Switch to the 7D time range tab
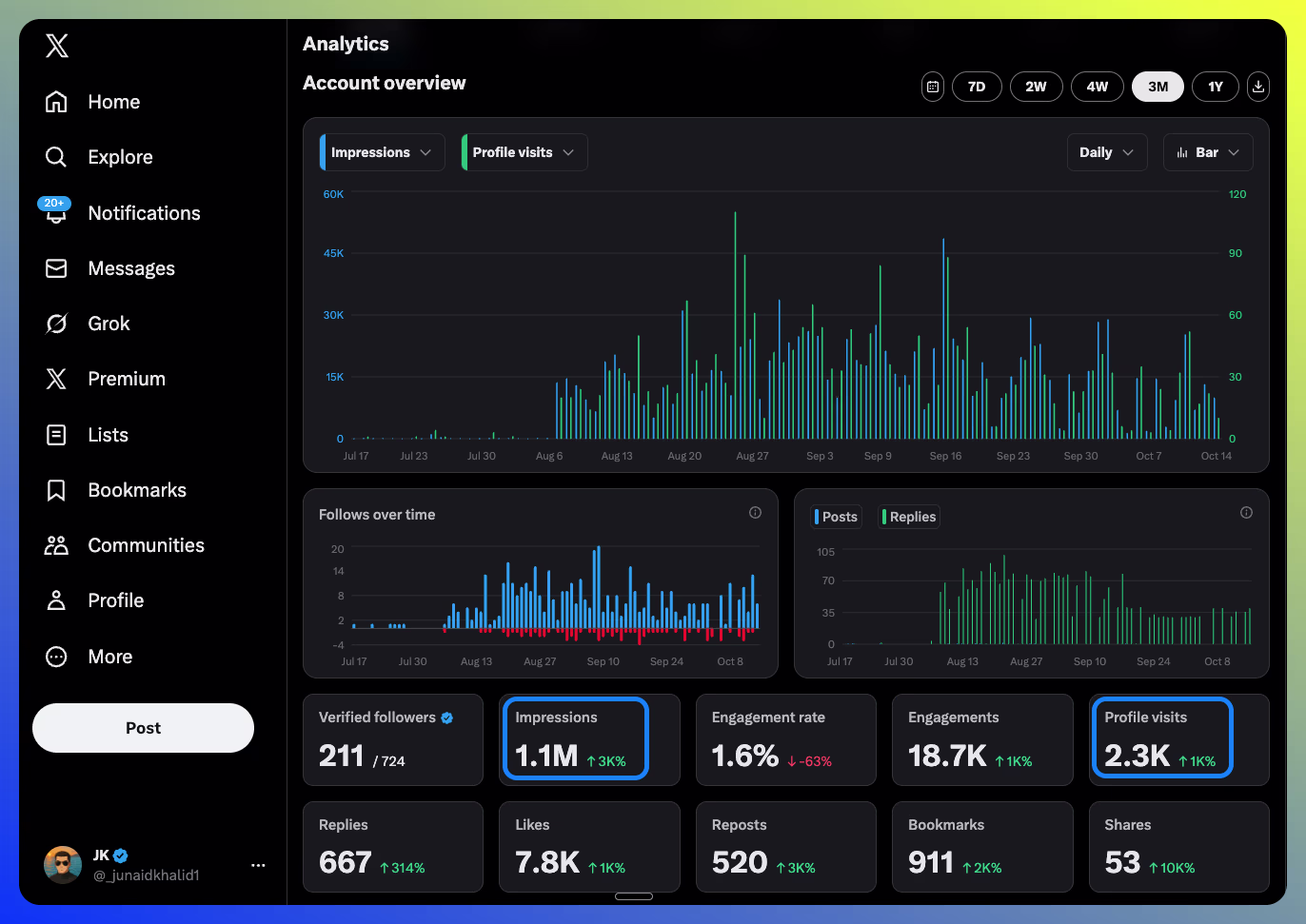The width and height of the screenshot is (1306, 924). (x=977, y=87)
